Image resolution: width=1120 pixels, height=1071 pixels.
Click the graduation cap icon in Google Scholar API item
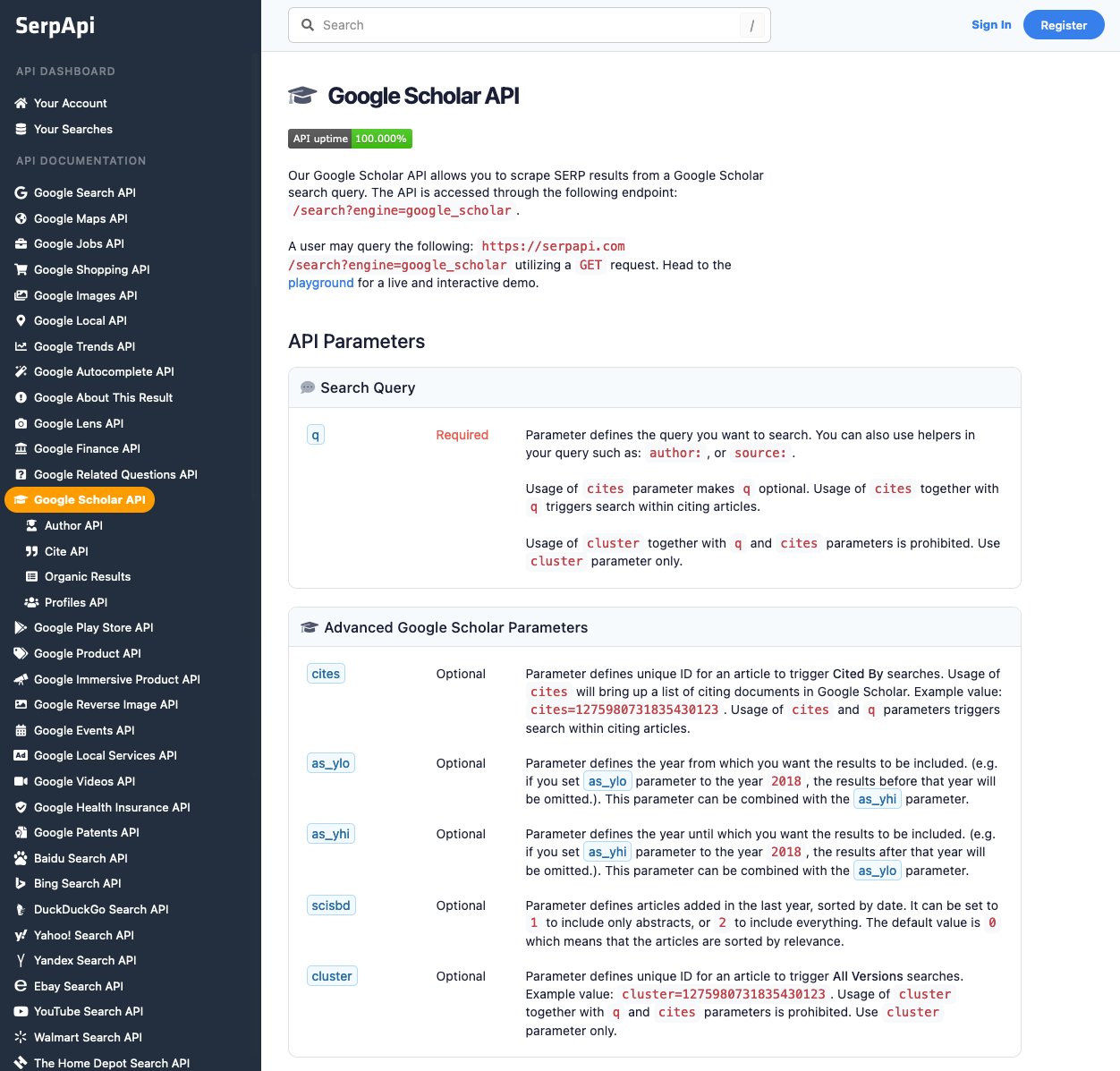tap(21, 500)
